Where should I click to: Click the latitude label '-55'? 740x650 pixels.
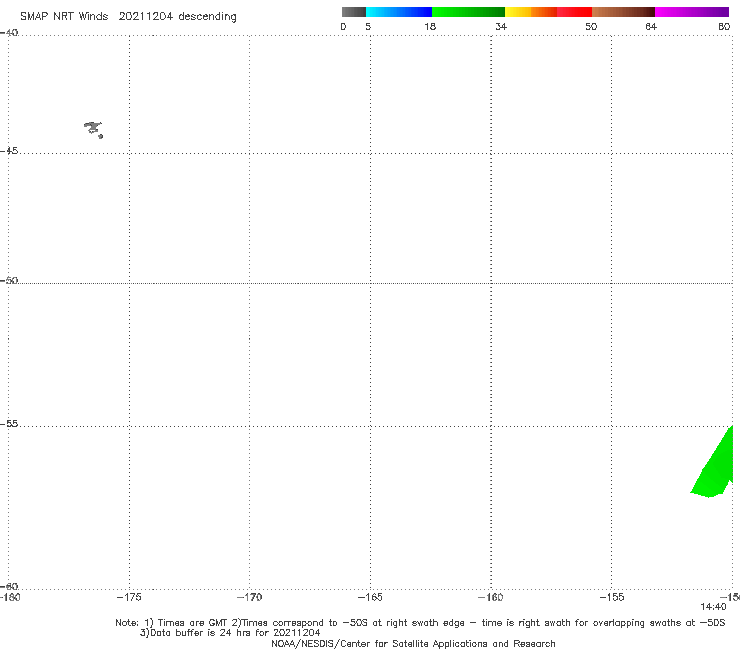9,424
